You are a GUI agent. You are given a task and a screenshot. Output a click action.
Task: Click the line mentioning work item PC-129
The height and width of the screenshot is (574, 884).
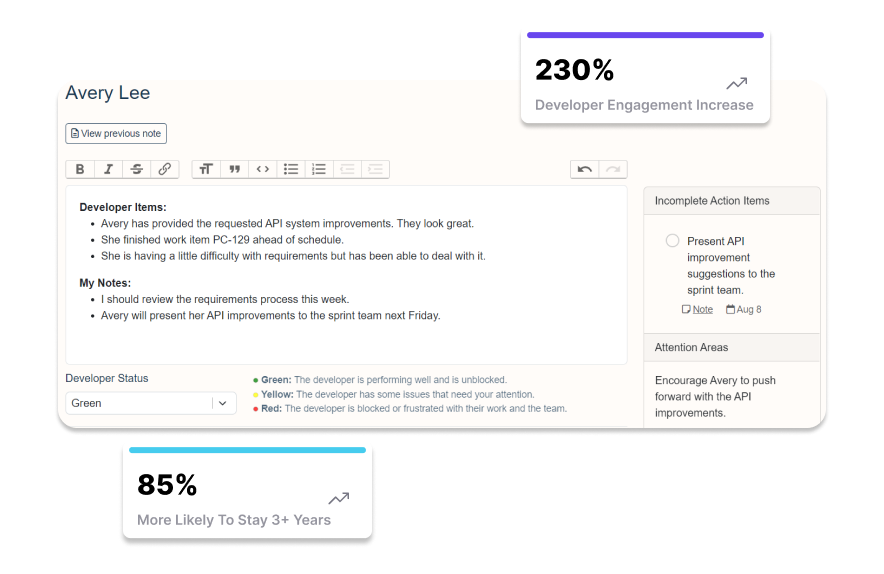pos(222,240)
